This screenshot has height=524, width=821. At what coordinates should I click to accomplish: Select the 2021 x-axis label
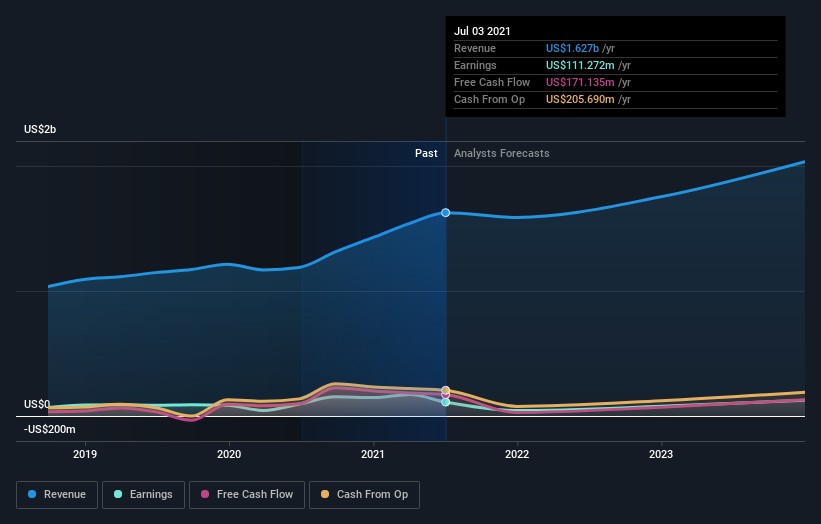(x=373, y=454)
